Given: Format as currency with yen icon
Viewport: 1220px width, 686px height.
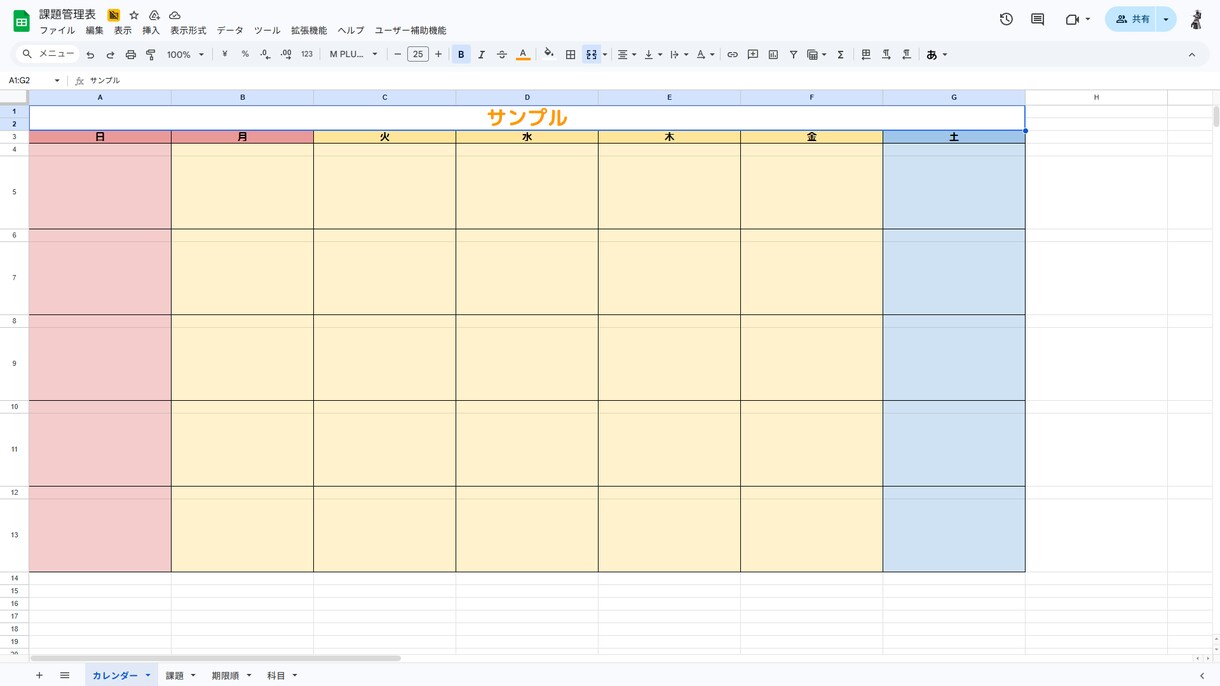Looking at the screenshot, I should (x=224, y=55).
